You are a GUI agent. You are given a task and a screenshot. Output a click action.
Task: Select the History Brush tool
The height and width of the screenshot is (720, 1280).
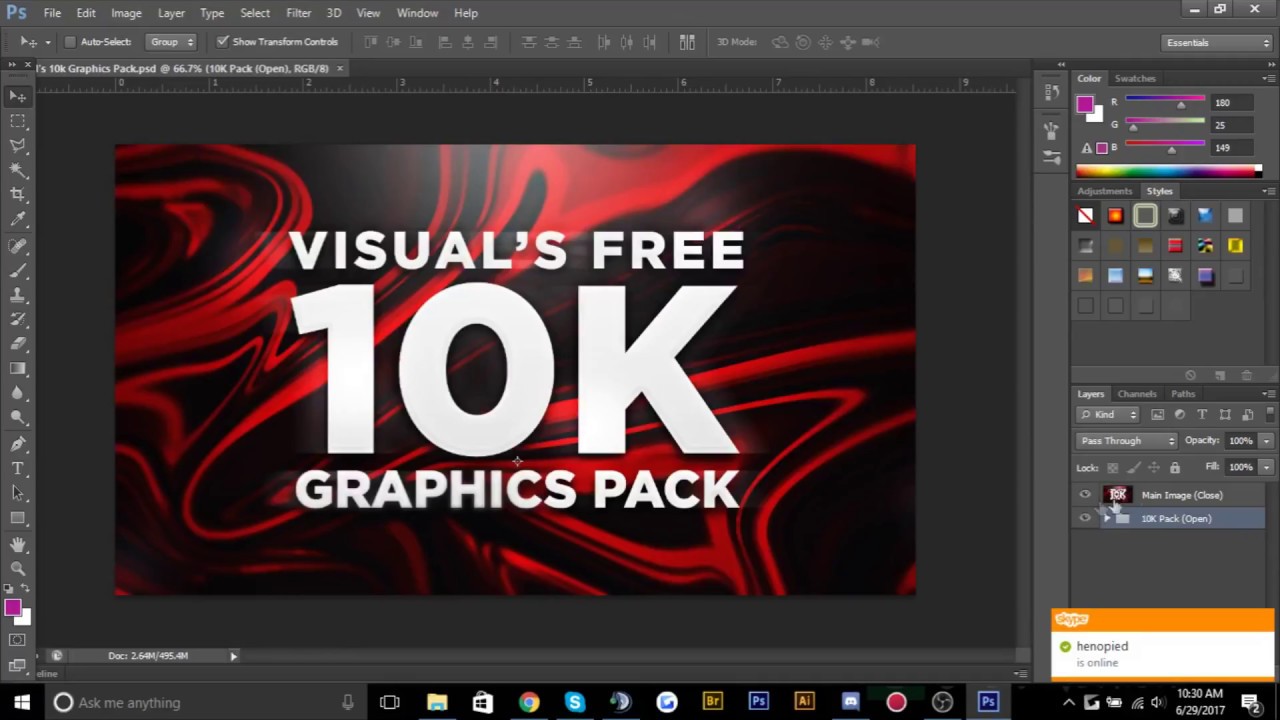[18, 320]
